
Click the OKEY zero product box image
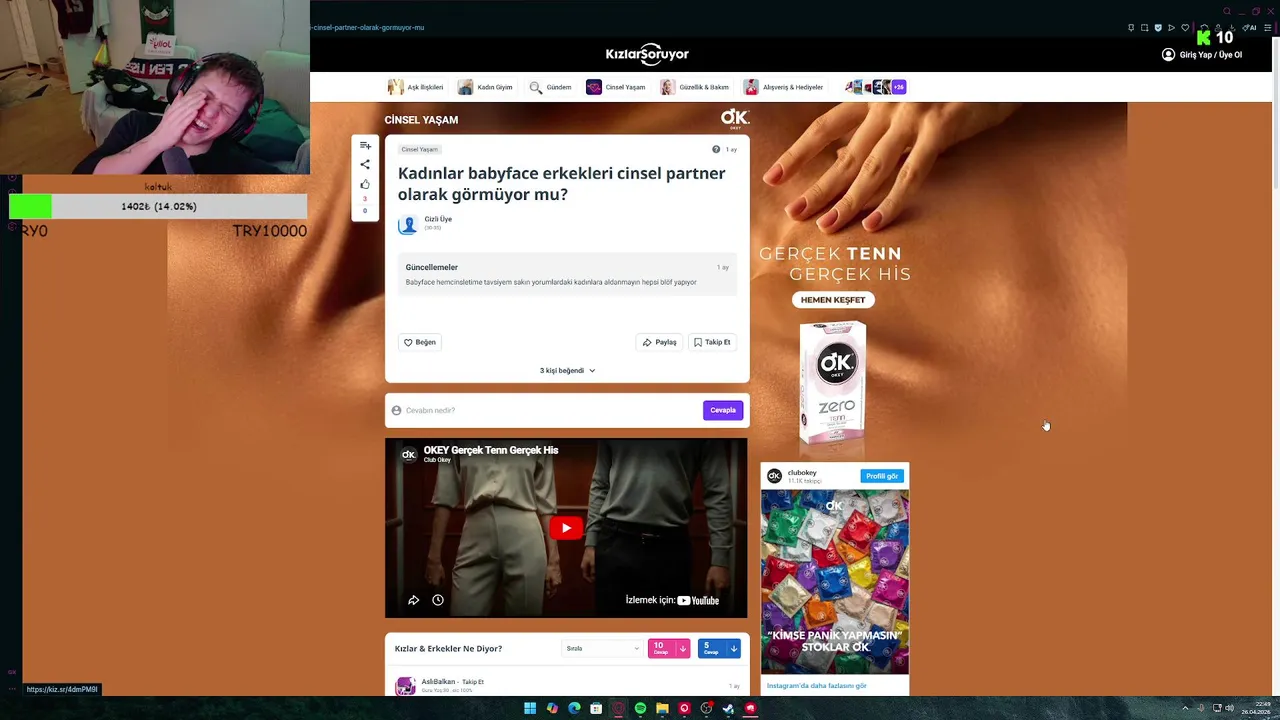(x=833, y=383)
